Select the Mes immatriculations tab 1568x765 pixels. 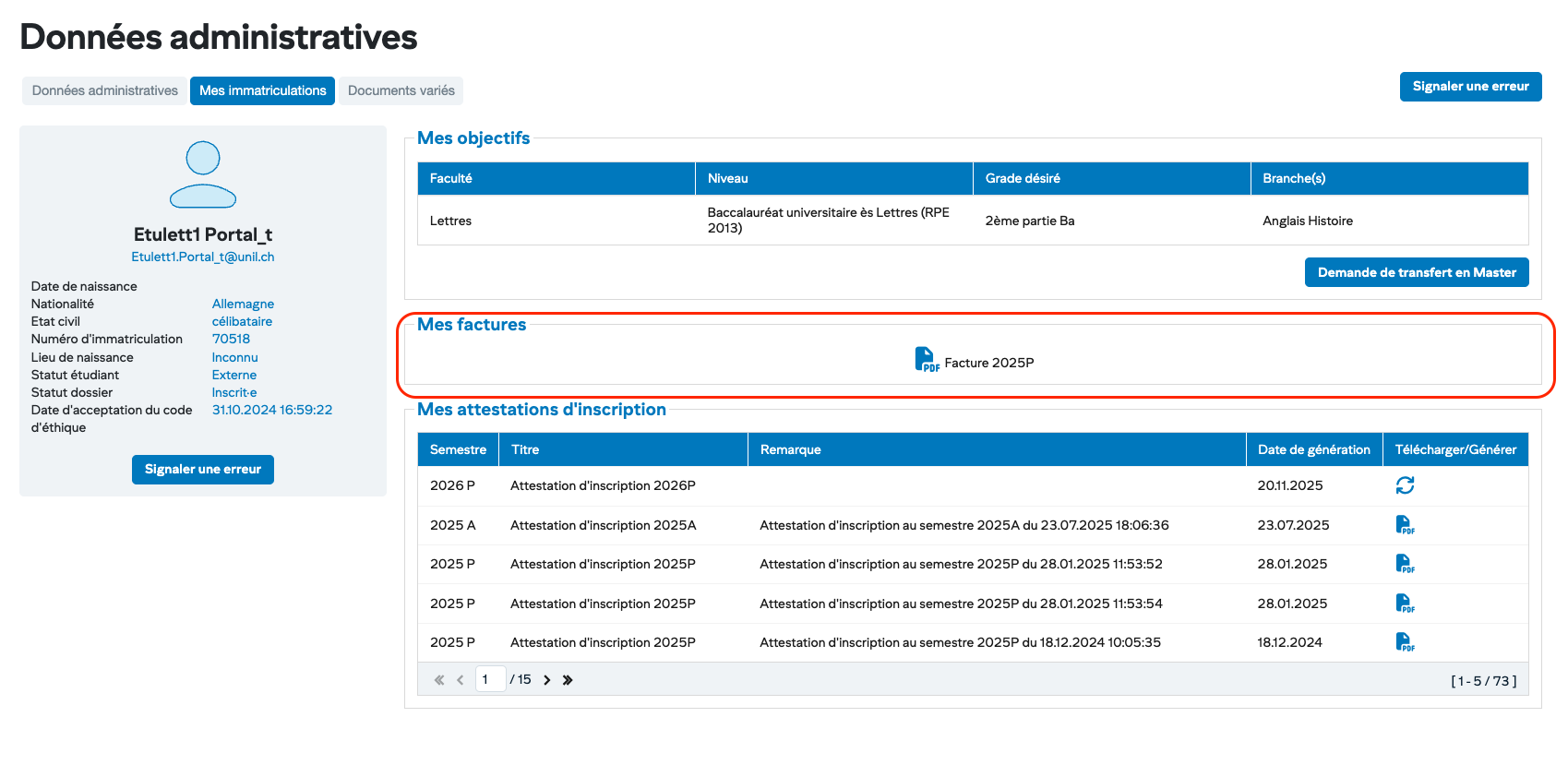point(262,90)
